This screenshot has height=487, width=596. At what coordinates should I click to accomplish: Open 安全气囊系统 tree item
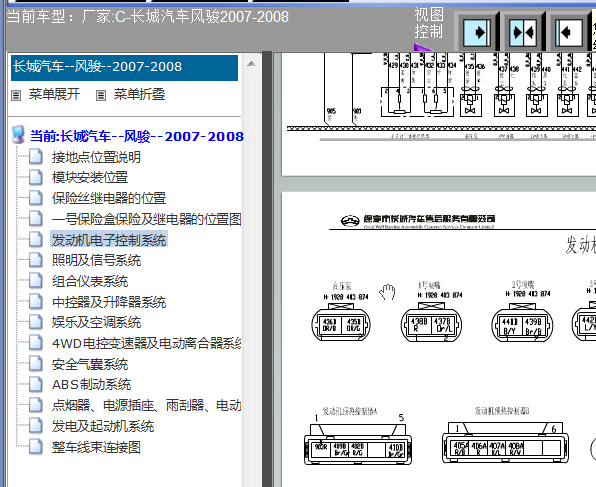coord(90,365)
